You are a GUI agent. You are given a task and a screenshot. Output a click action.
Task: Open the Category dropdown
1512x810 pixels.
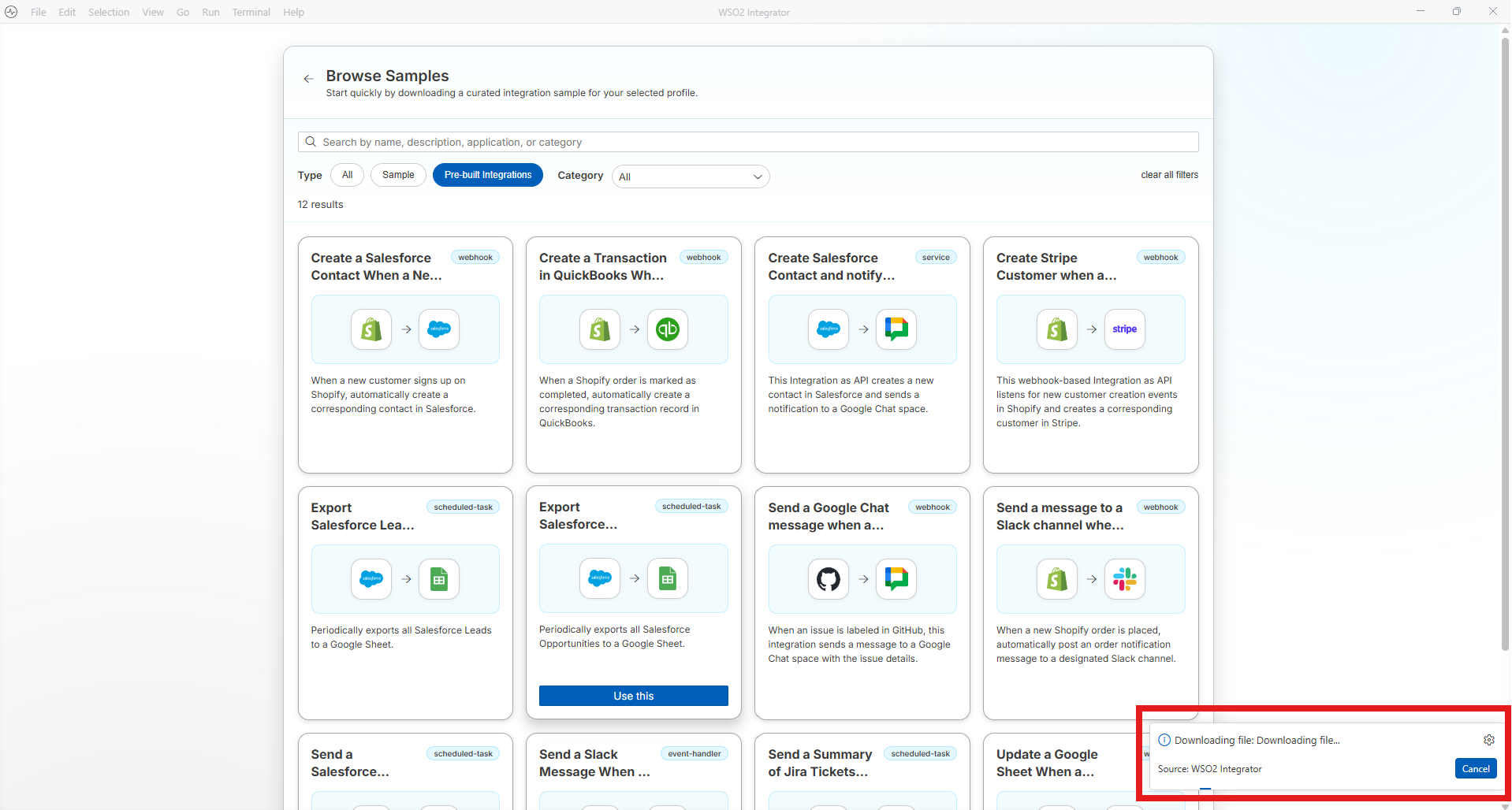691,176
